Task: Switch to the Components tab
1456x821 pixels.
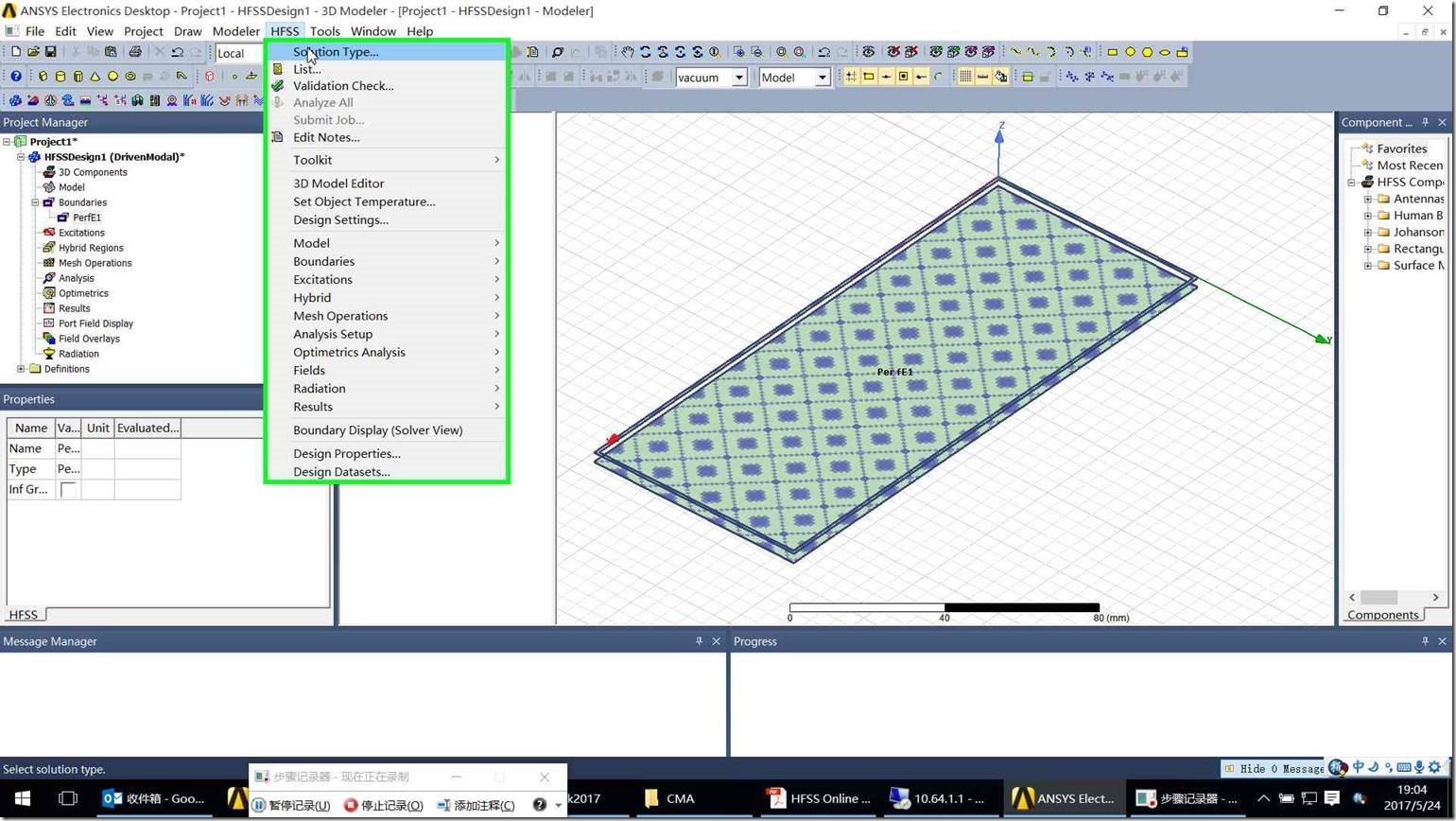Action: [x=1382, y=615]
